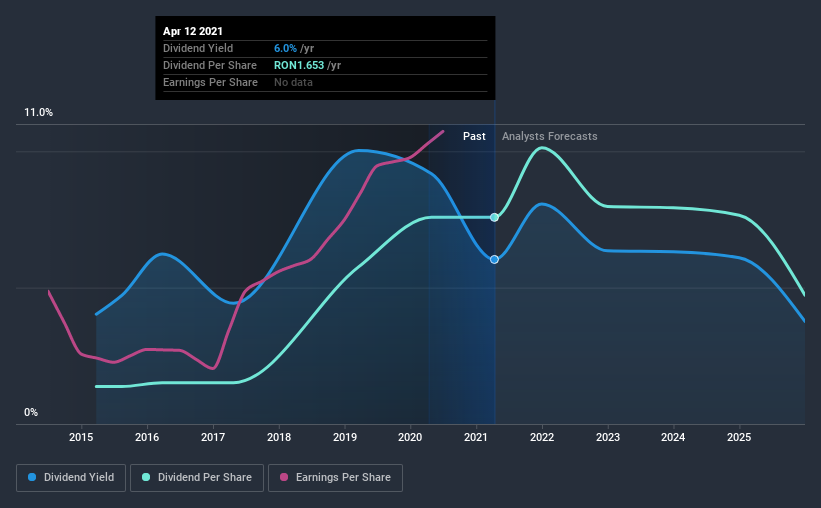
Task: Click the 2024 x-axis label
Action: pos(673,437)
